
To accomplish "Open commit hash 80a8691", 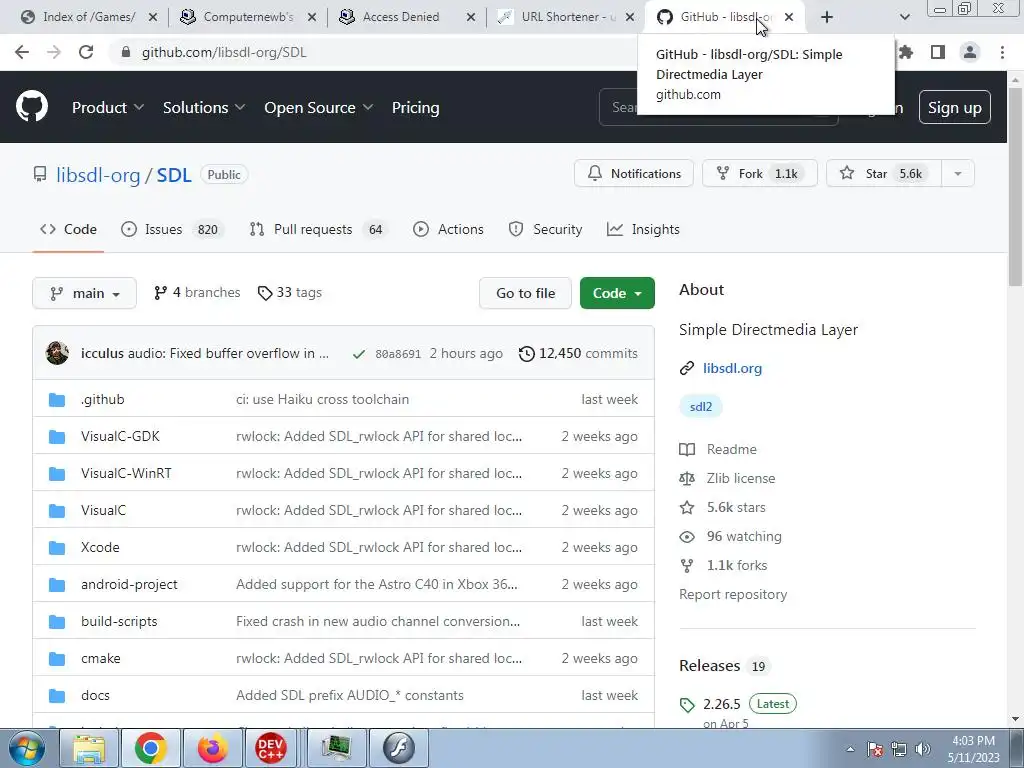I will click(x=398, y=354).
